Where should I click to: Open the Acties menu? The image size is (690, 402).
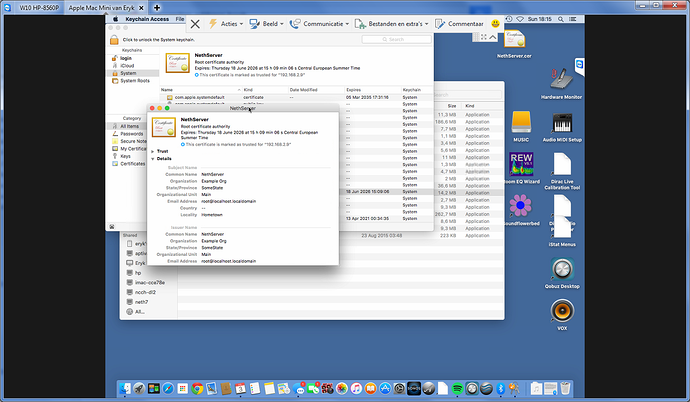pyautogui.click(x=226, y=24)
